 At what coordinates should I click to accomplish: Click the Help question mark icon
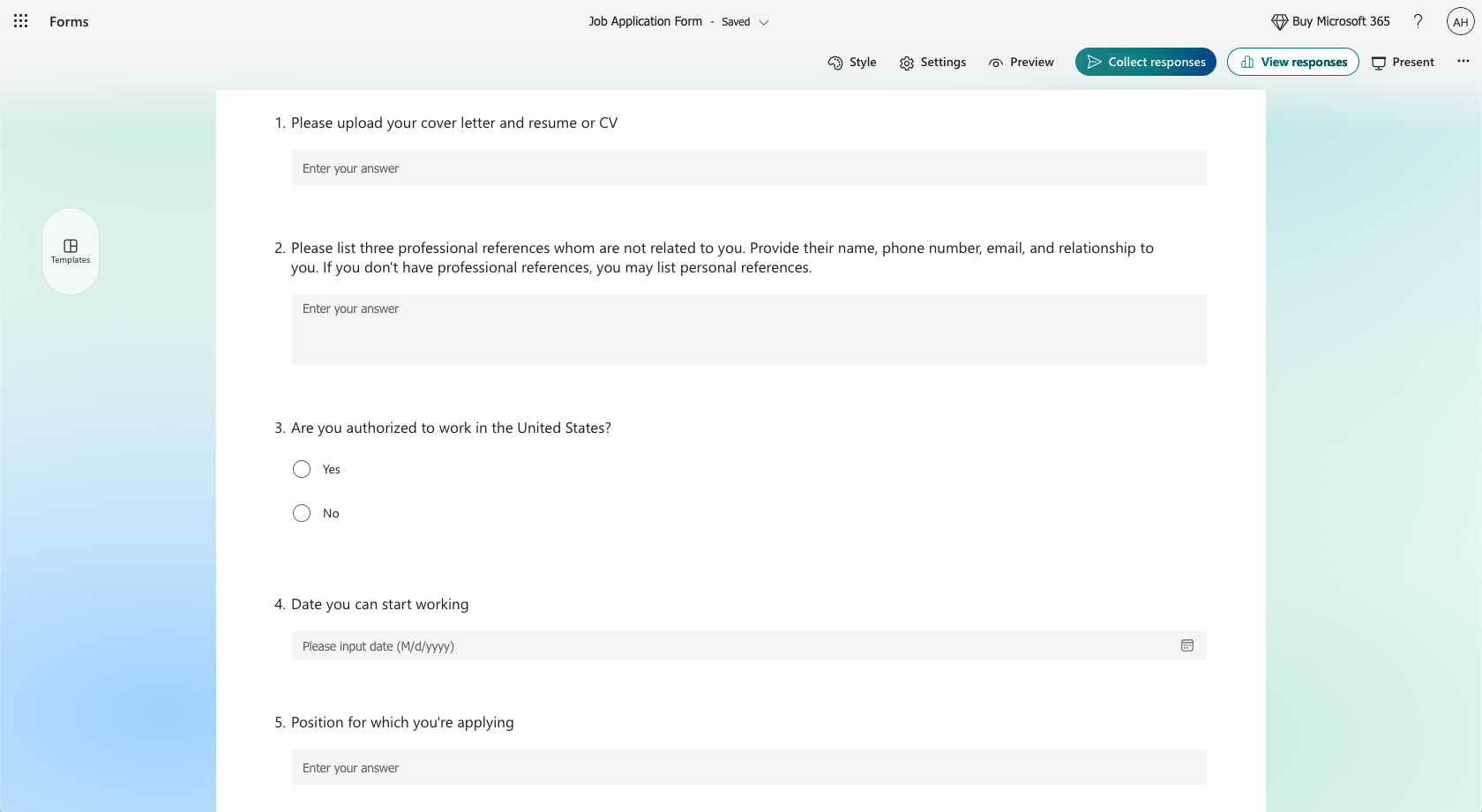(x=1418, y=21)
